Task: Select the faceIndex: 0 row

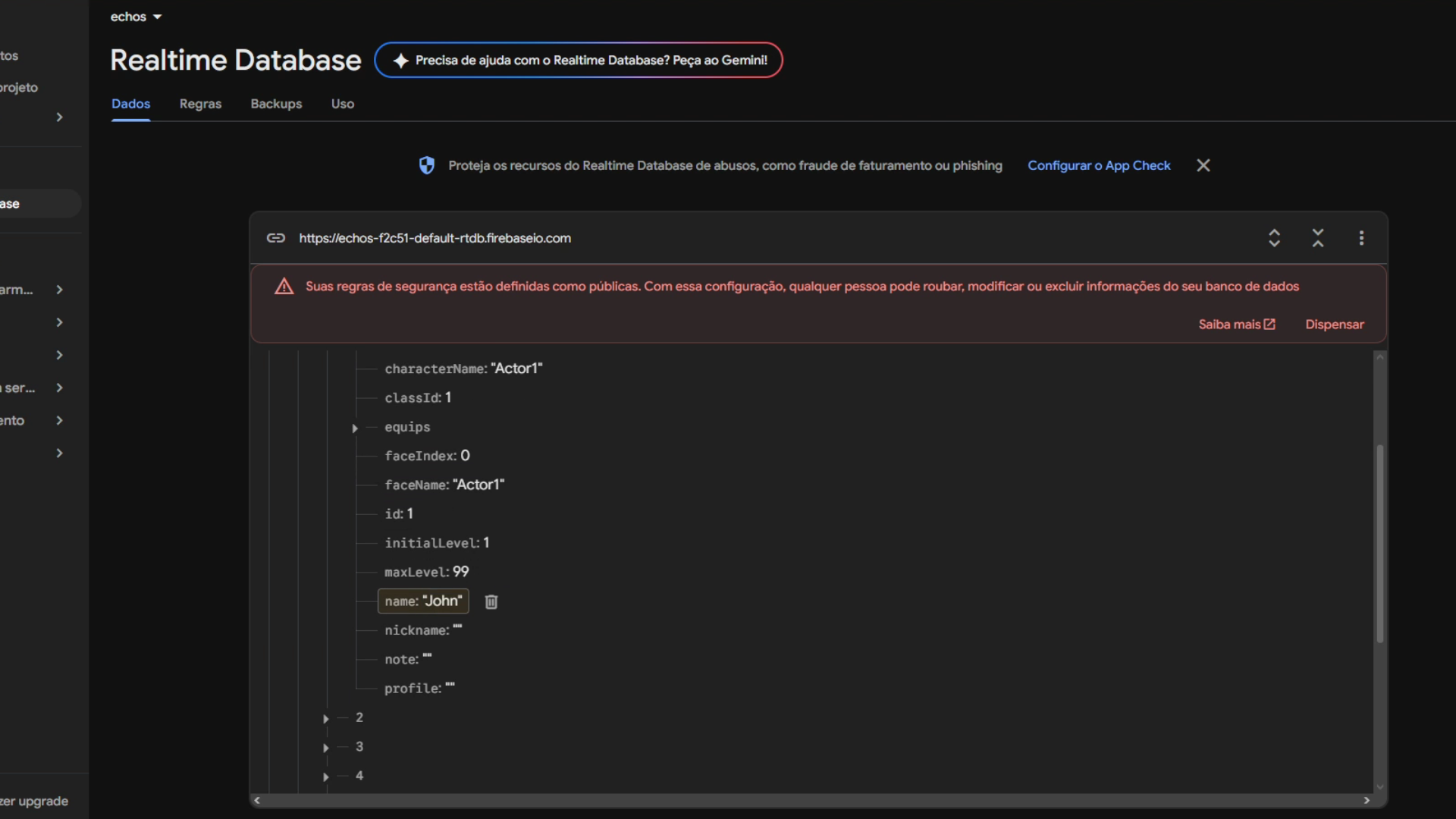Action: point(427,456)
